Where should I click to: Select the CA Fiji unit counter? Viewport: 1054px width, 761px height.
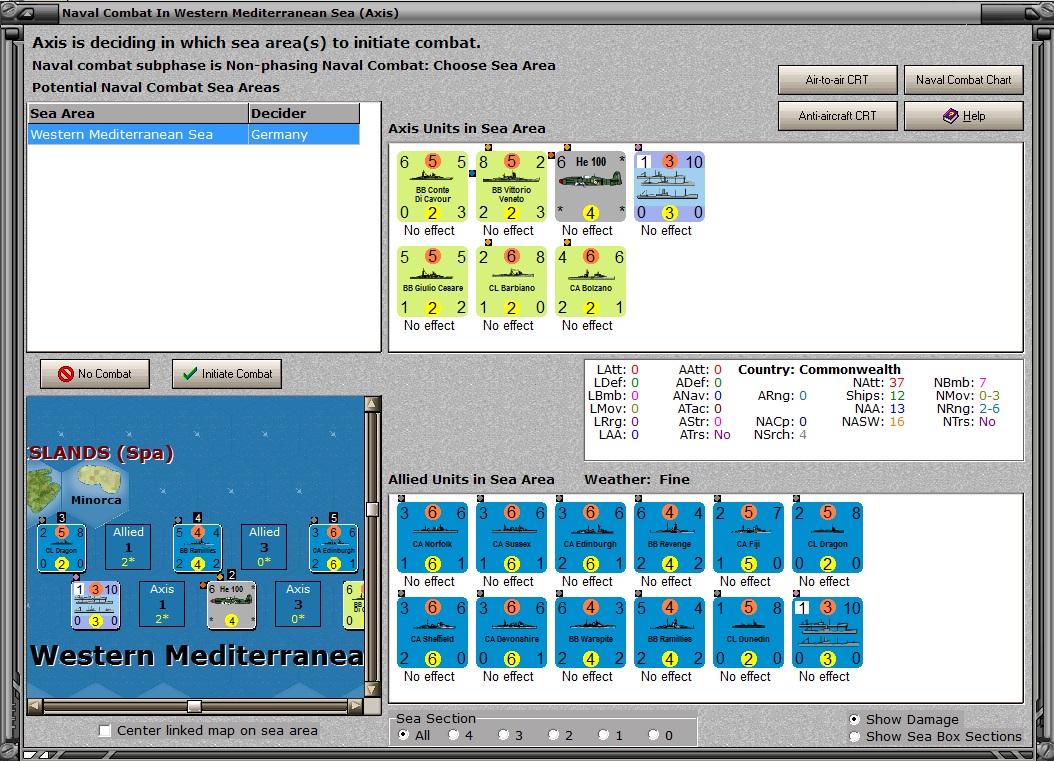coord(748,537)
